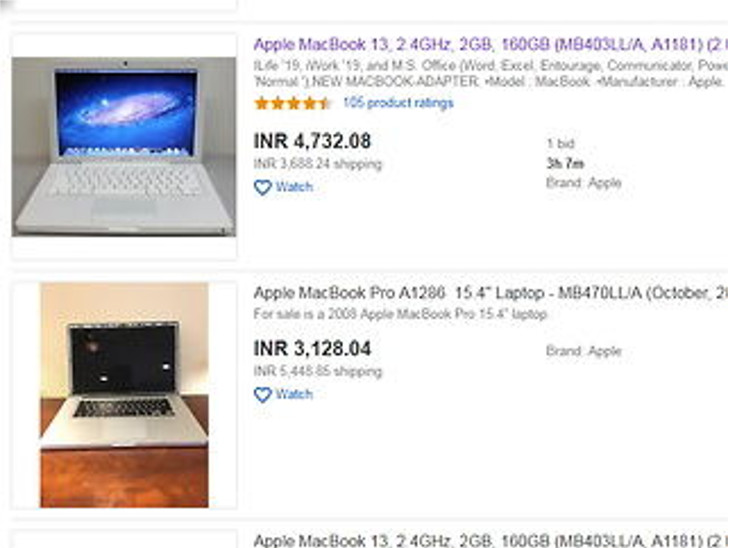Click the heart icon under INR 4,732.08
The width and height of the screenshot is (730, 548).
[263, 188]
